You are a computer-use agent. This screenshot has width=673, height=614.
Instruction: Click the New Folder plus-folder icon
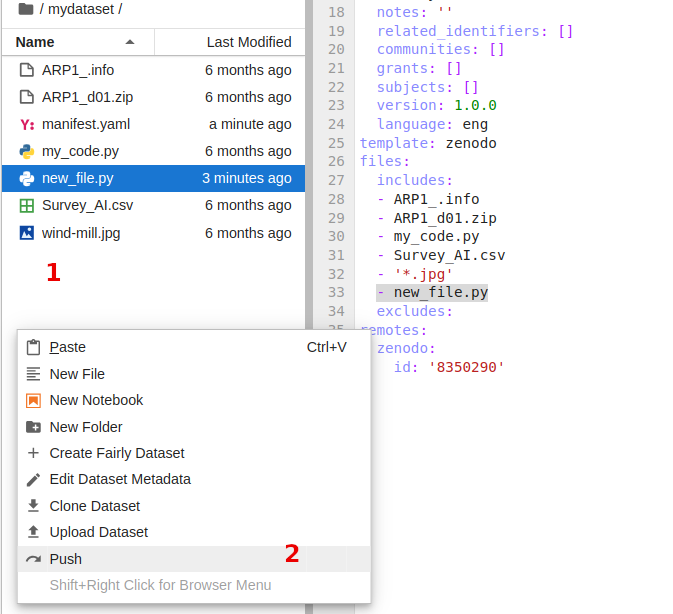(x=33, y=427)
